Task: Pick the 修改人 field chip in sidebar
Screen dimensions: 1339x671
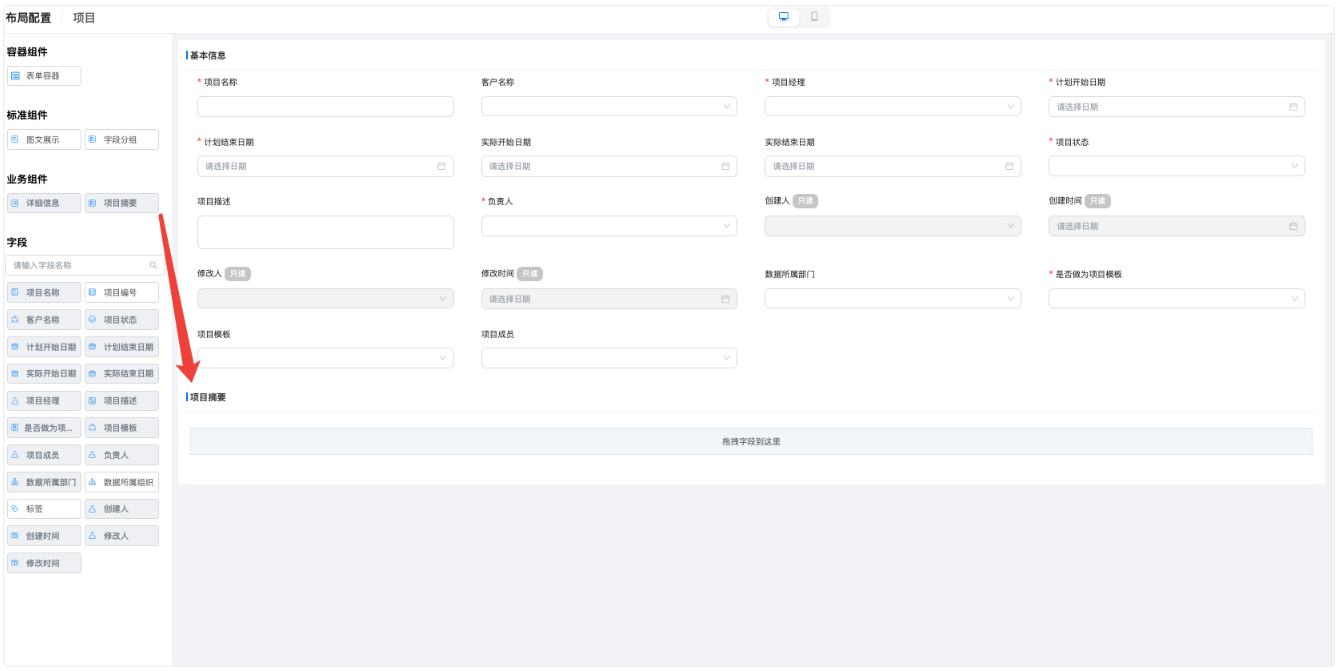Action: click(122, 536)
